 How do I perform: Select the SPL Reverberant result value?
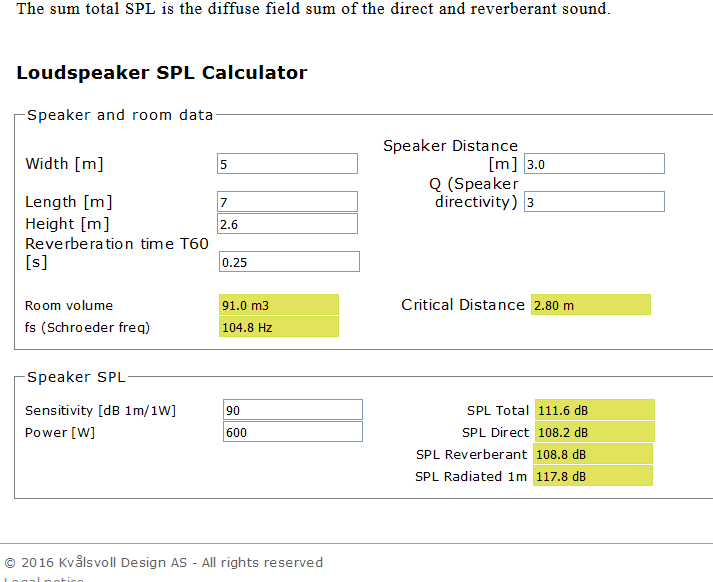click(x=594, y=454)
